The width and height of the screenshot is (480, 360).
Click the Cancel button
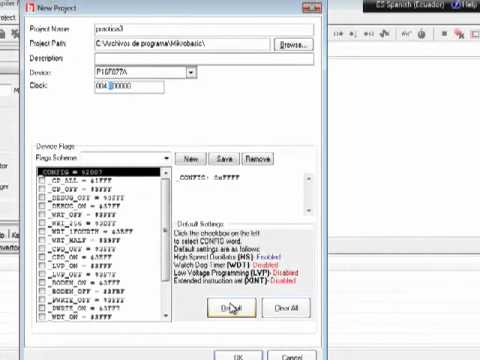292,356
